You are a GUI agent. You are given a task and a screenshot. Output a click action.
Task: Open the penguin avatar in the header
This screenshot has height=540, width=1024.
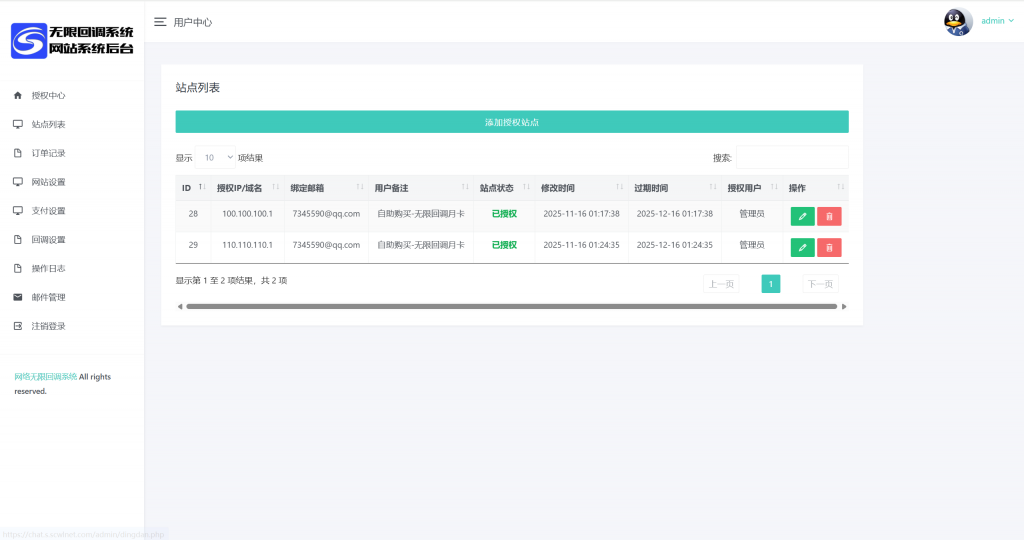pyautogui.click(x=957, y=22)
